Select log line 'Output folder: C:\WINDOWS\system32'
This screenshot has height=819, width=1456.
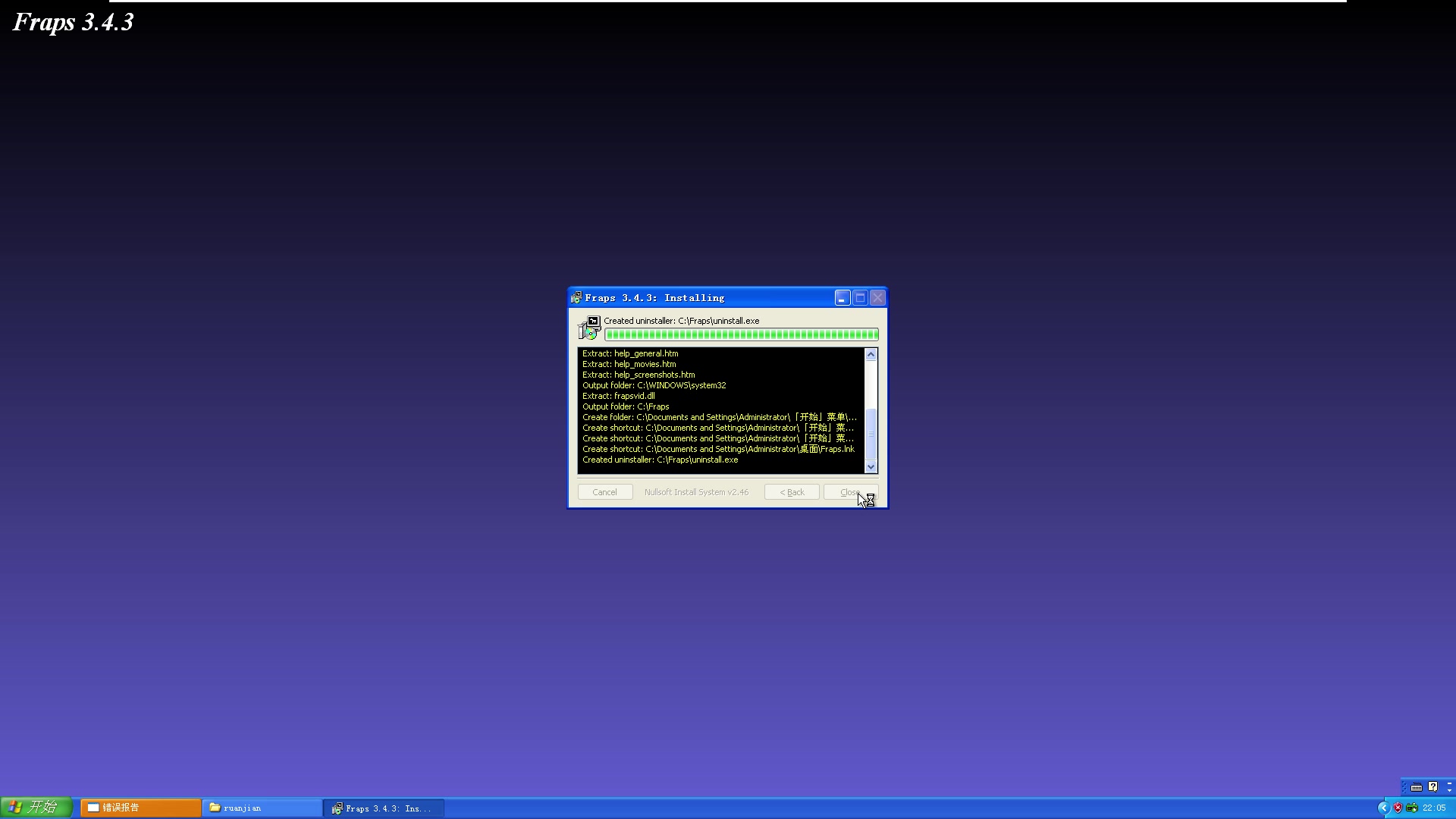(x=654, y=385)
